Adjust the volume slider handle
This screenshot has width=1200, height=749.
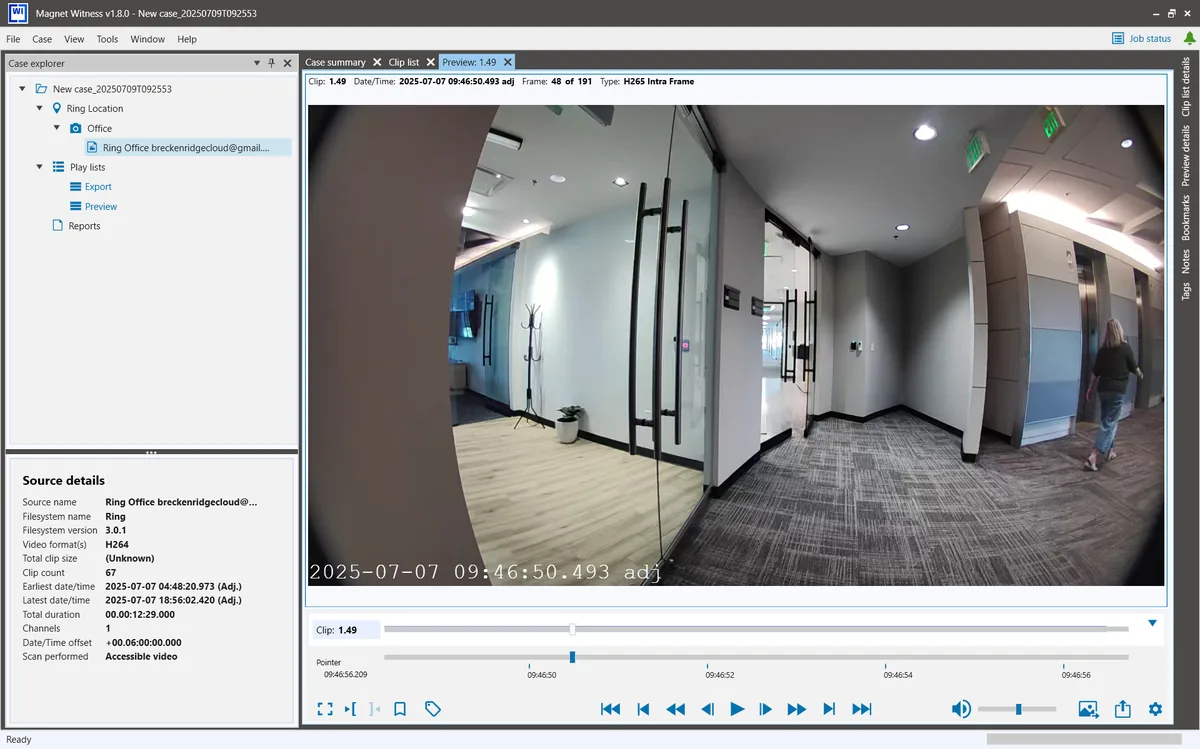click(x=1018, y=709)
